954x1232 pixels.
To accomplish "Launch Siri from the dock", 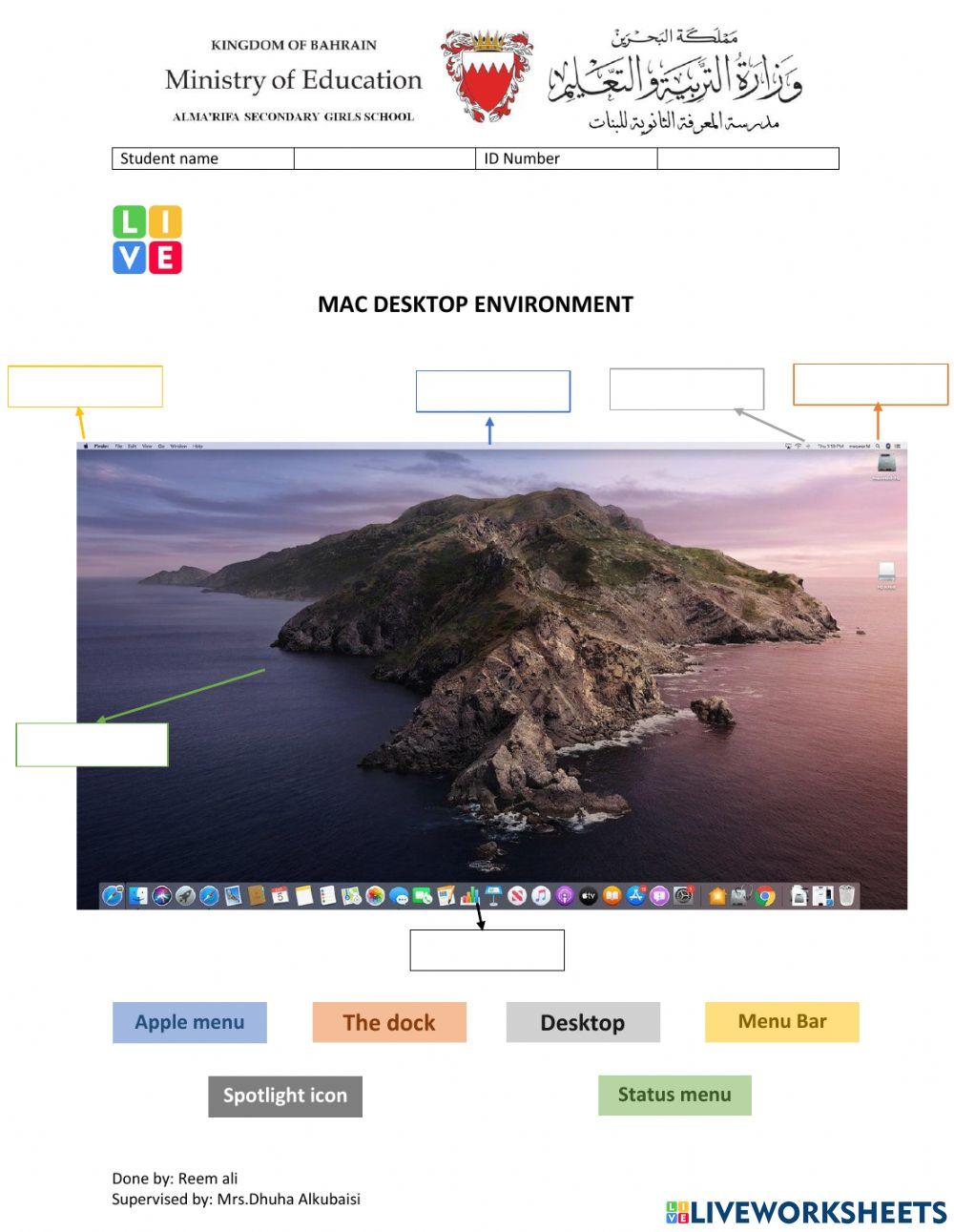I will 162,896.
